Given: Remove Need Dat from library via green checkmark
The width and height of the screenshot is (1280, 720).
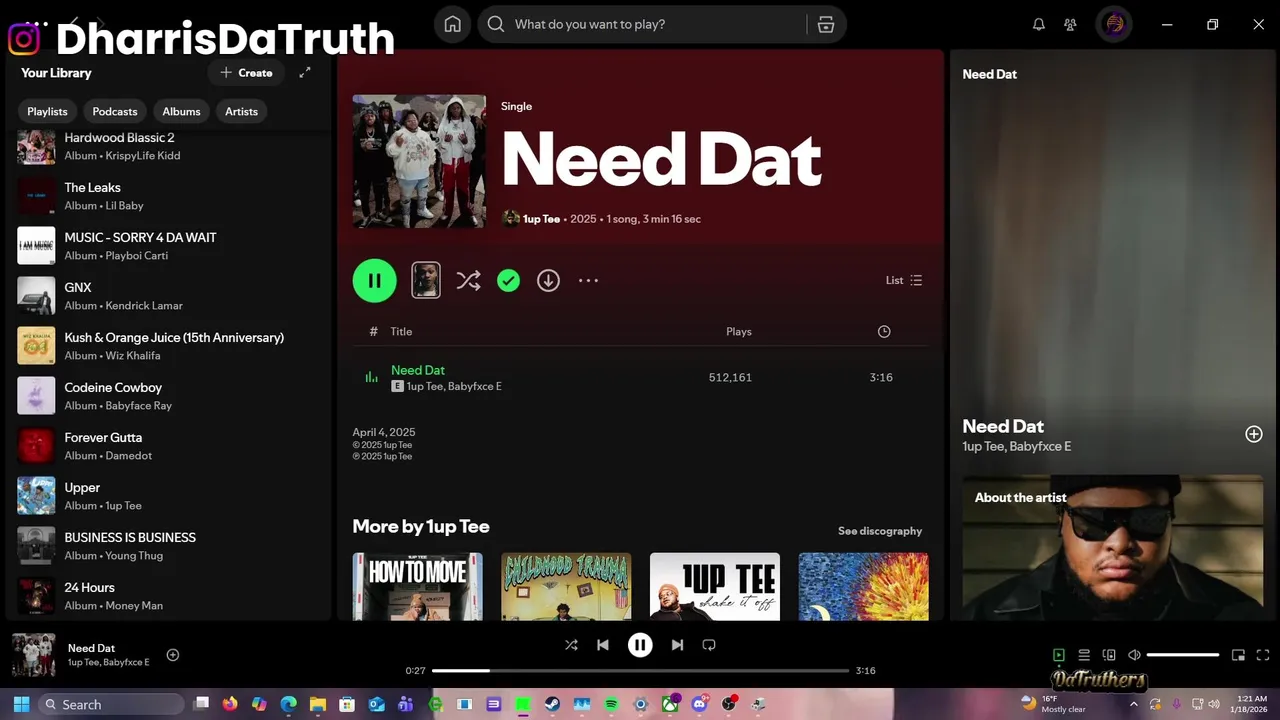Looking at the screenshot, I should [509, 281].
